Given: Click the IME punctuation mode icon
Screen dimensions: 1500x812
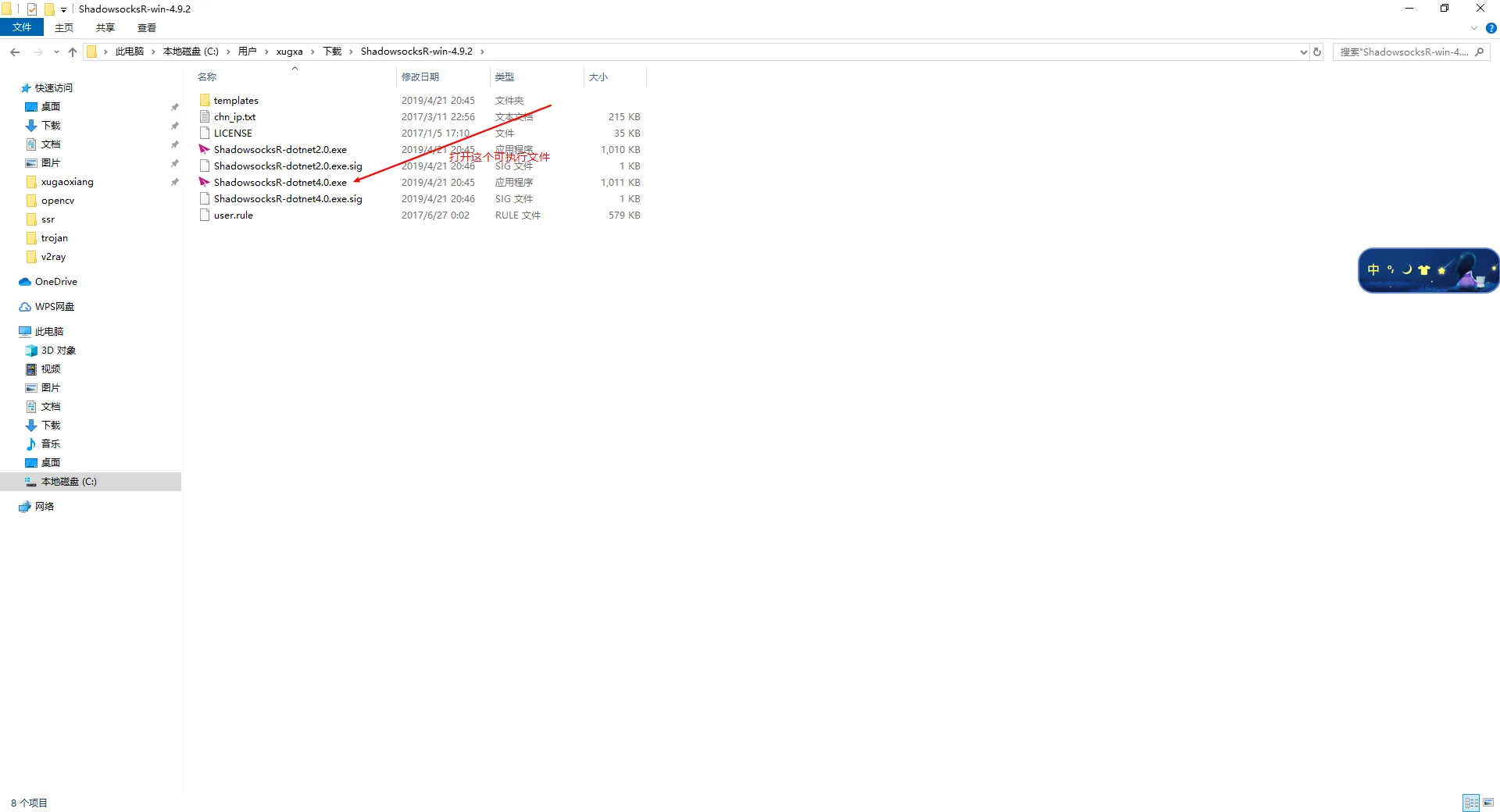Looking at the screenshot, I should 1391,269.
